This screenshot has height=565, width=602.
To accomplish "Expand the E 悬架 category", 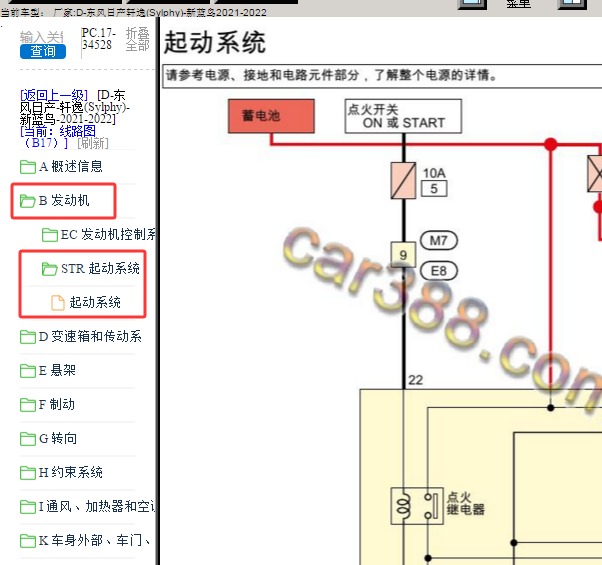I will 57,370.
